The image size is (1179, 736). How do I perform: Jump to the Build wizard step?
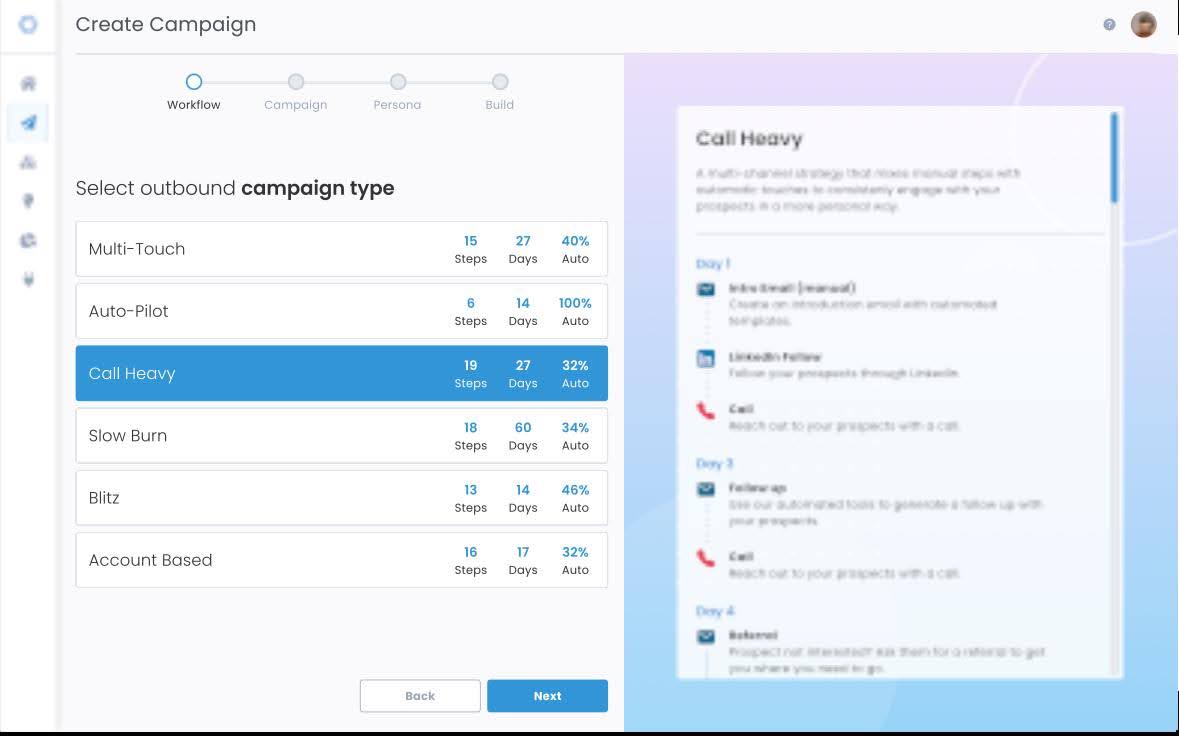(500, 82)
